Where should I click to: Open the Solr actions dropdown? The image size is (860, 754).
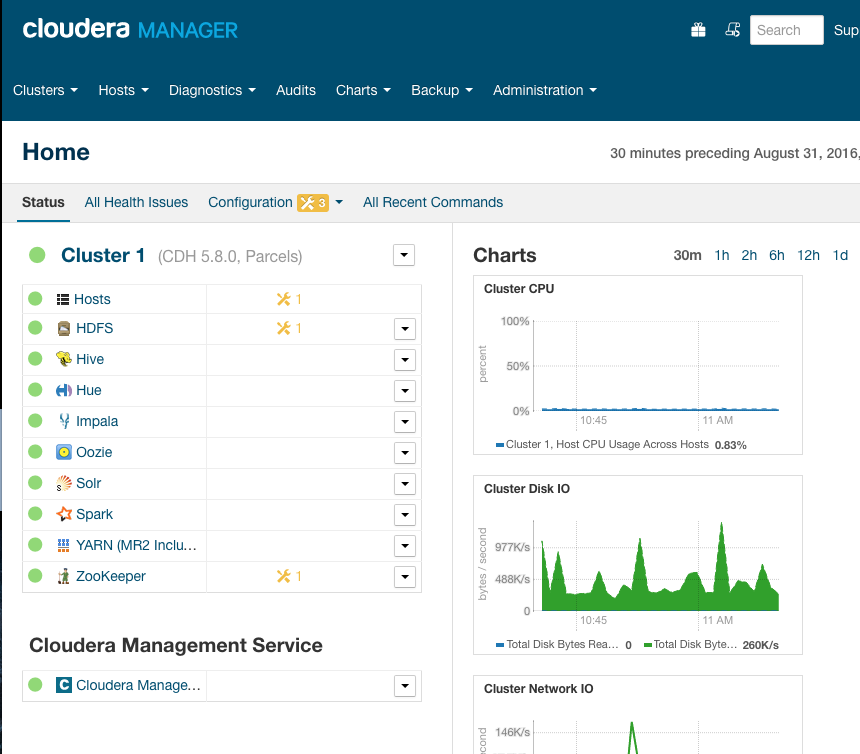click(x=405, y=484)
